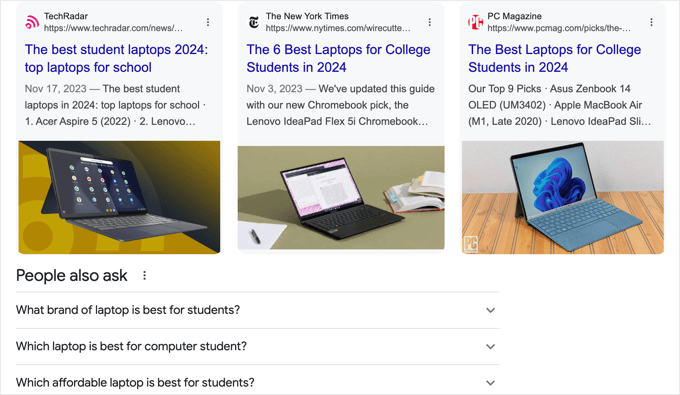Open PC Magazine 'The Best Laptops for College Students' link
The height and width of the screenshot is (395, 680).
(554, 59)
